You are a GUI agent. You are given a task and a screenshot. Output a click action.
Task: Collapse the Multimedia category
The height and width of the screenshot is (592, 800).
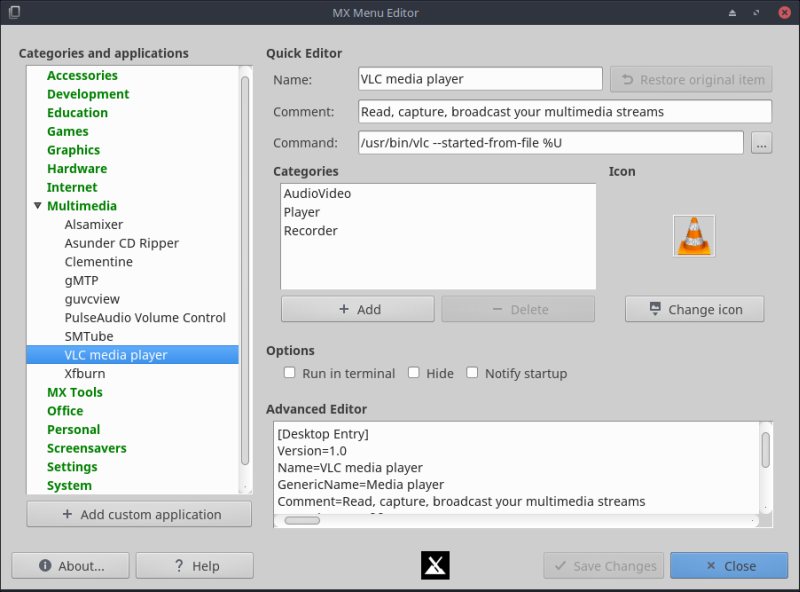(37, 205)
